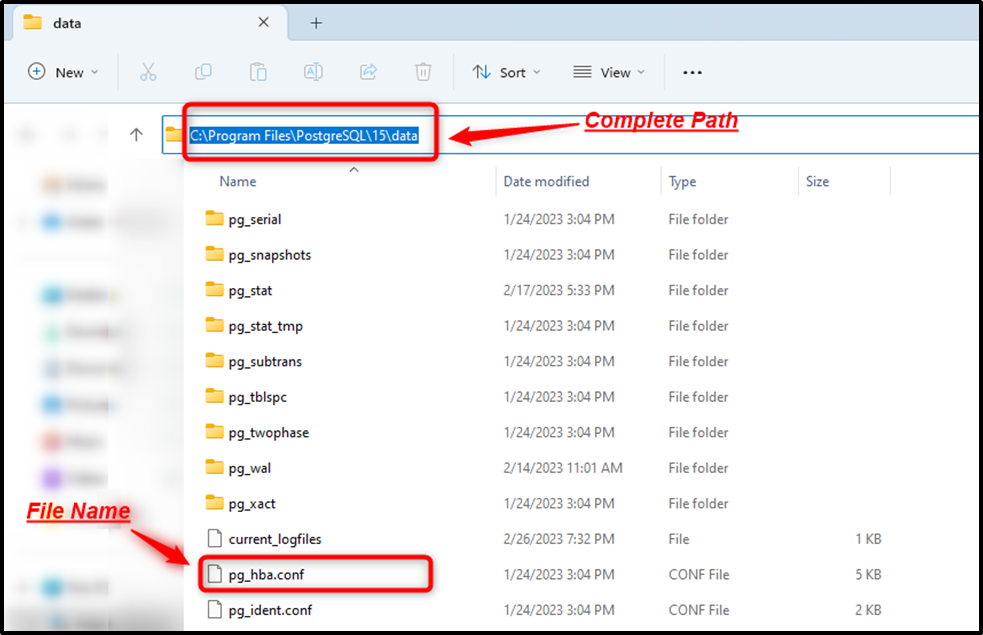Click the Delete icon in the toolbar
Viewport: 983px width, 635px height.
(423, 71)
